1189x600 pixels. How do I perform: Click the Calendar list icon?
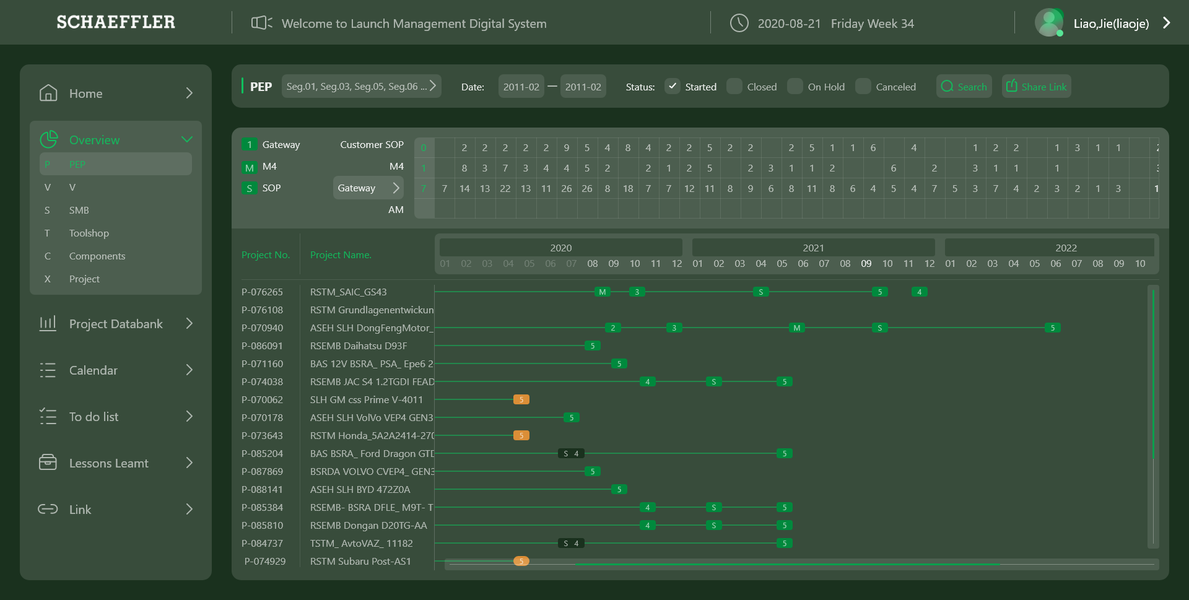coord(48,370)
